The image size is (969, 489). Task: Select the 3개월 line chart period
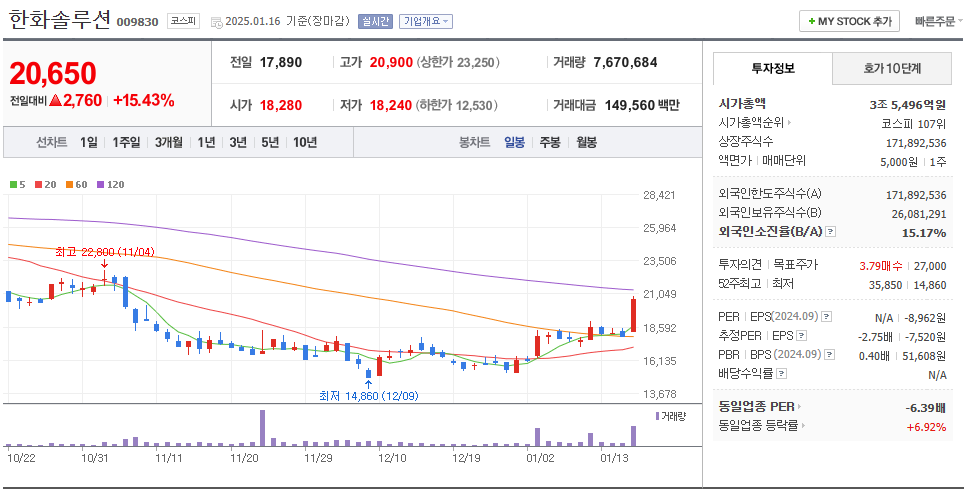(x=169, y=142)
